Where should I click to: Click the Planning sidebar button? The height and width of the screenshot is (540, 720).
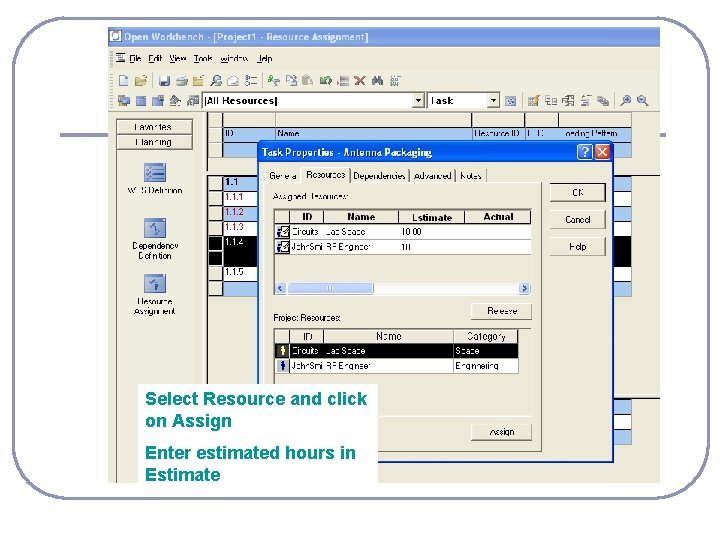click(x=154, y=142)
